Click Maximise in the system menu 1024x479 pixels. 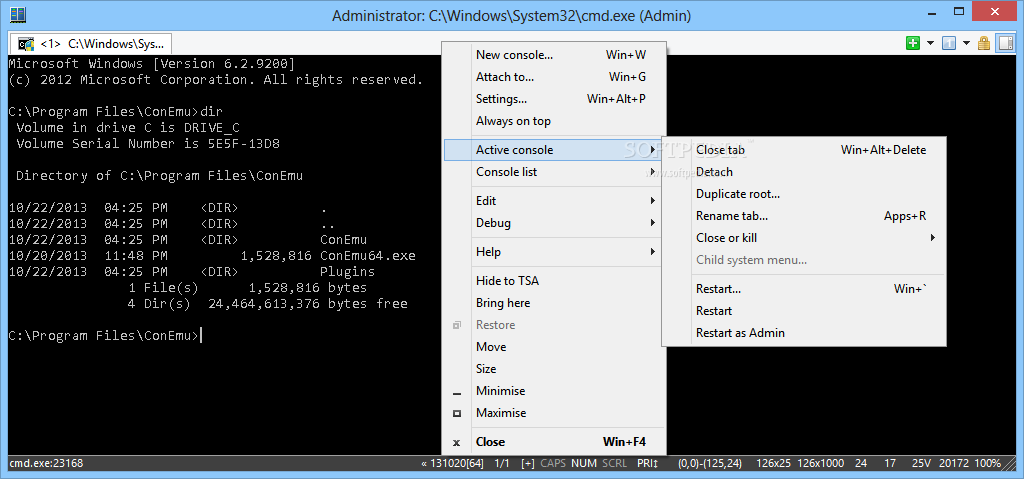554,413
